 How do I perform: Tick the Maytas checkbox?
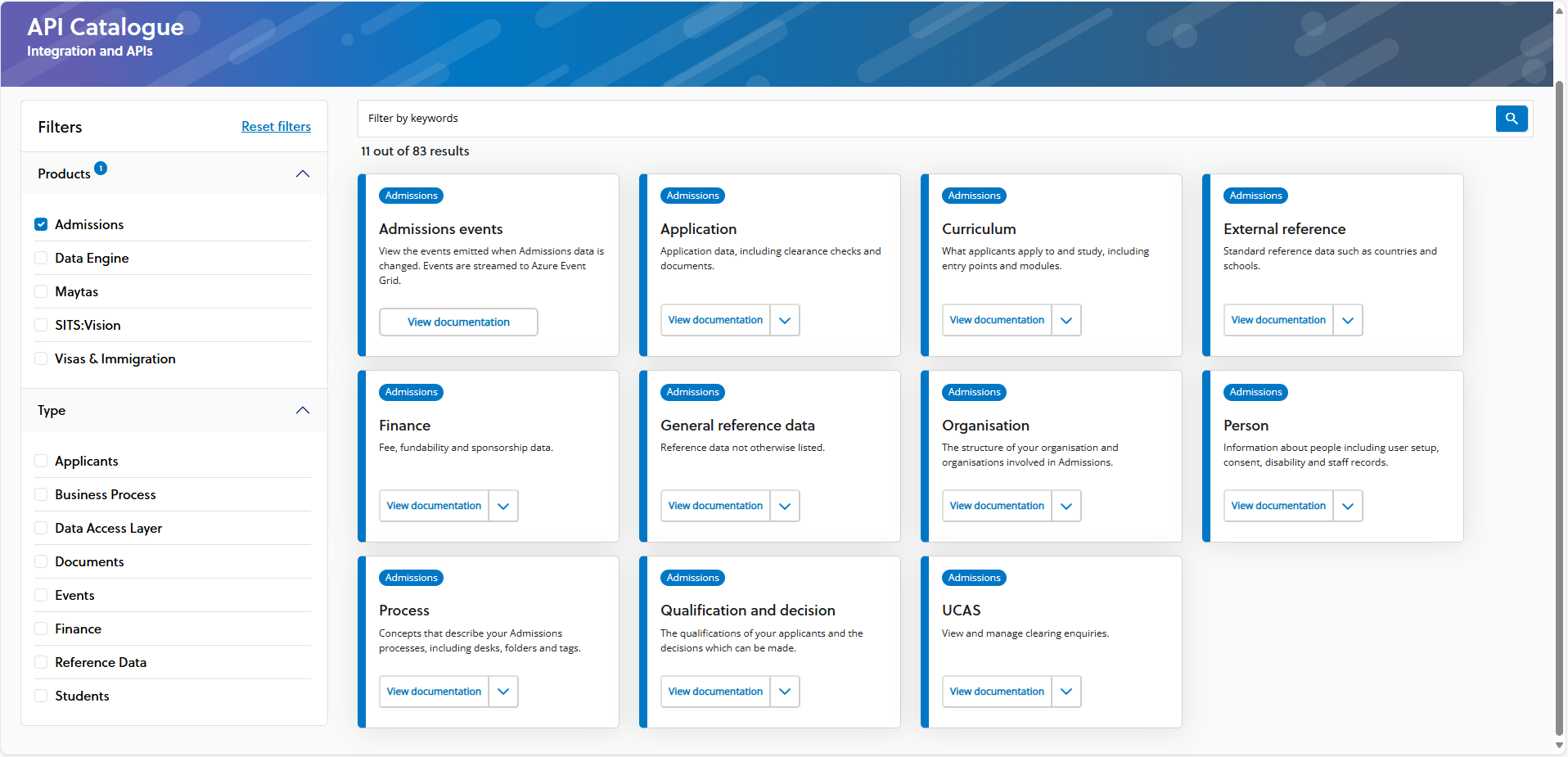(41, 291)
